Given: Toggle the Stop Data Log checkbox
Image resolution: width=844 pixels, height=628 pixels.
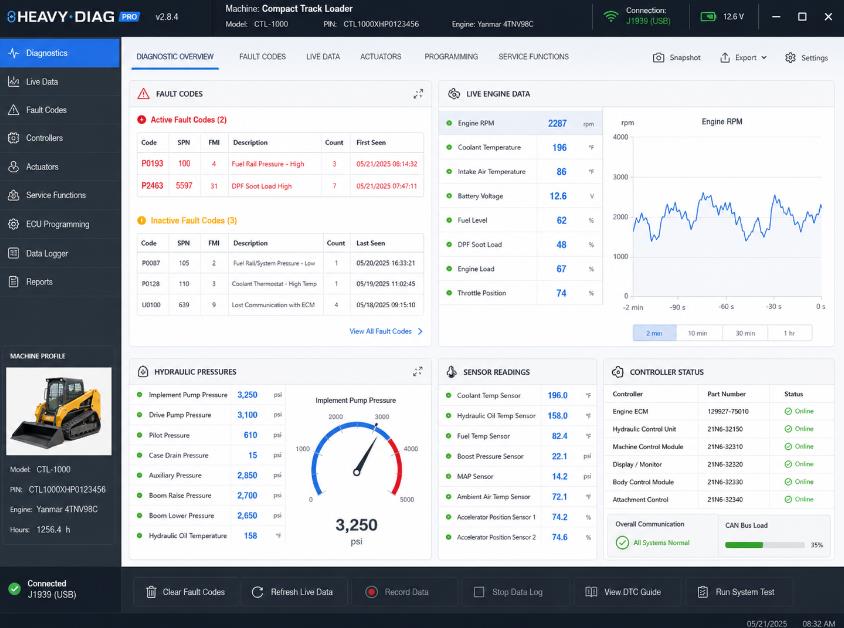Looking at the screenshot, I should click(x=479, y=592).
